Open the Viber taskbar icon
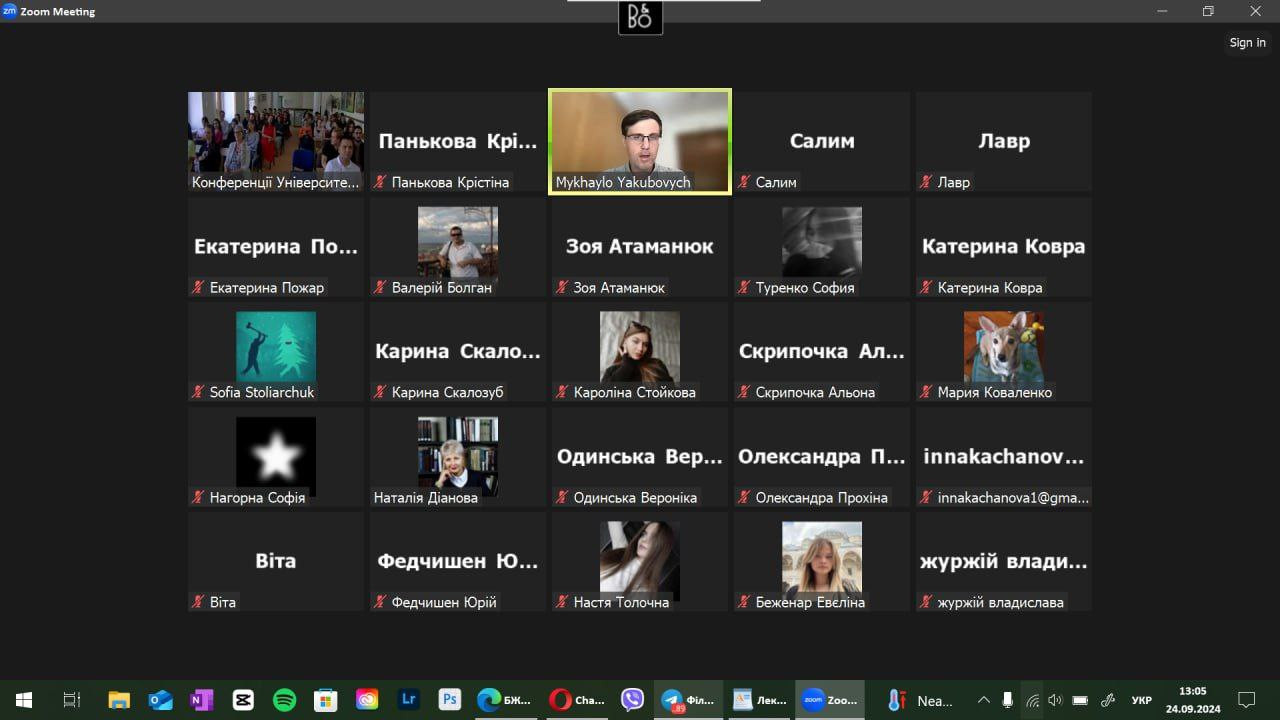1280x720 pixels. 632,700
